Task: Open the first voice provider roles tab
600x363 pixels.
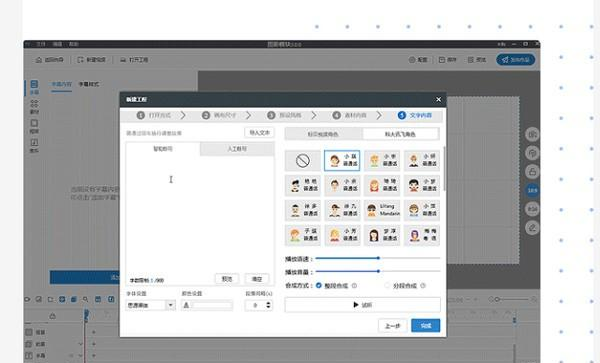Action: pos(323,134)
